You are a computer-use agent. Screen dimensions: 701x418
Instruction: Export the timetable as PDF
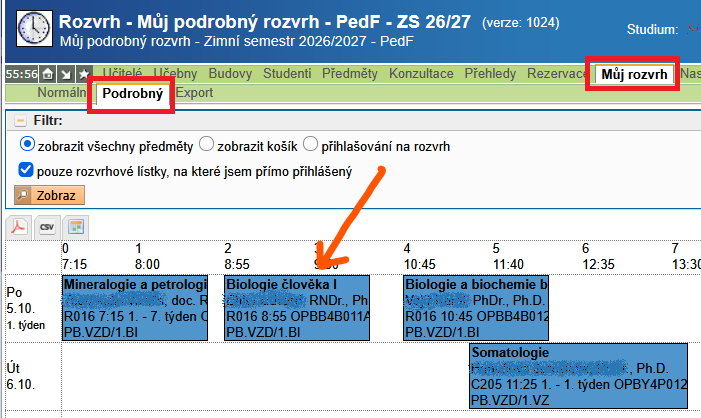(18, 227)
